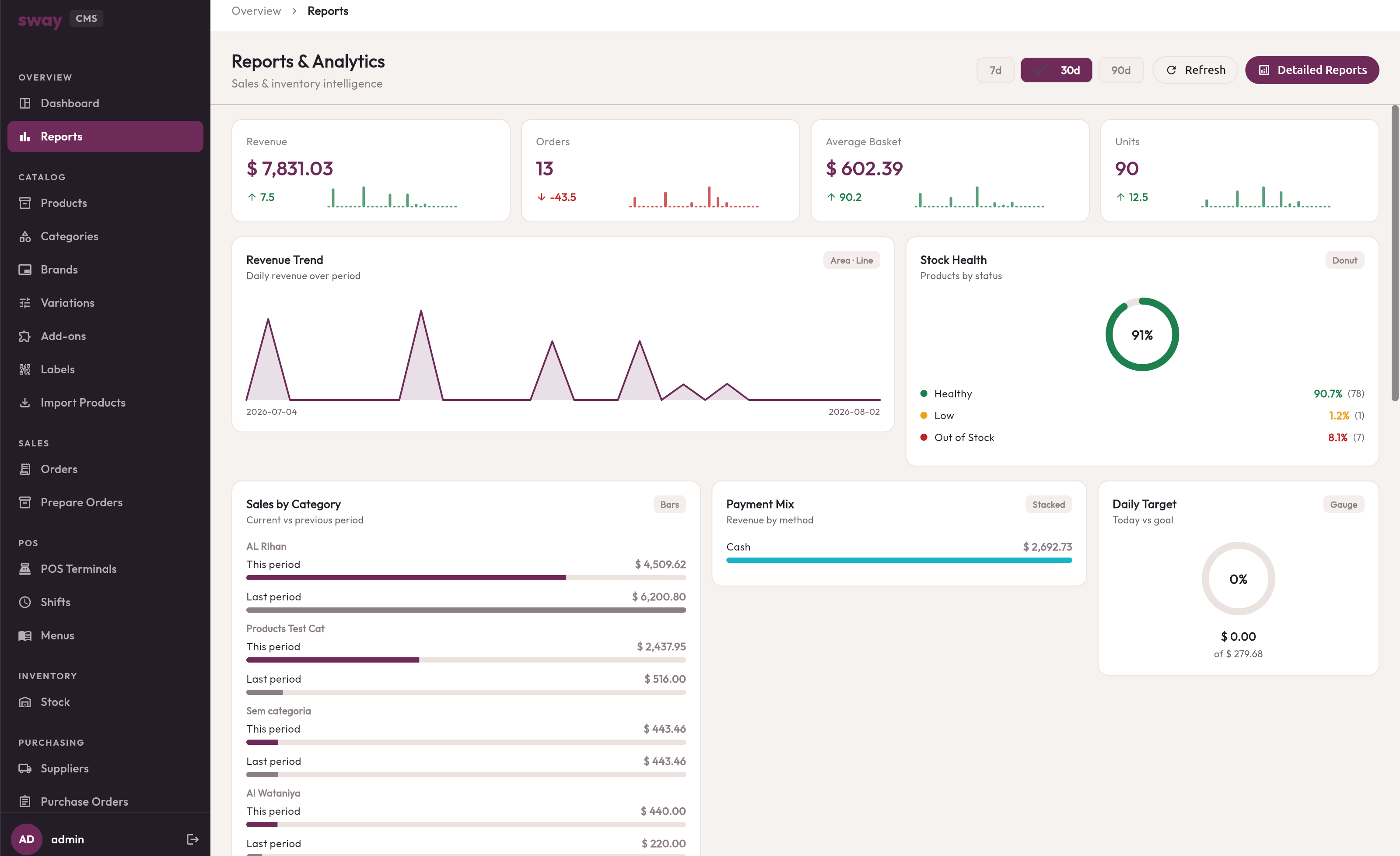The height and width of the screenshot is (856, 1400).
Task: Click the Brands icon in sidebar
Action: click(25, 270)
